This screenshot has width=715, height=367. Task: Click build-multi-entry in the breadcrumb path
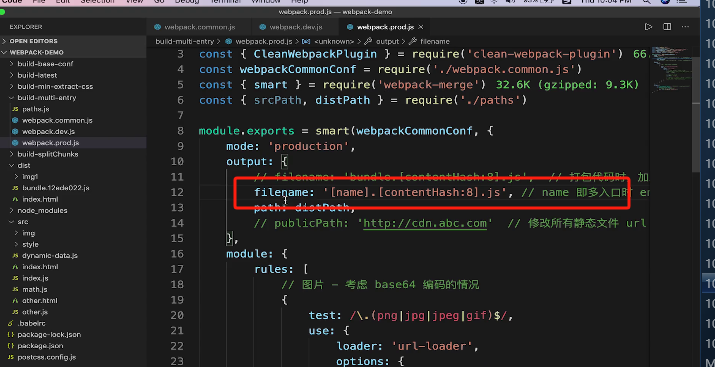click(x=185, y=41)
